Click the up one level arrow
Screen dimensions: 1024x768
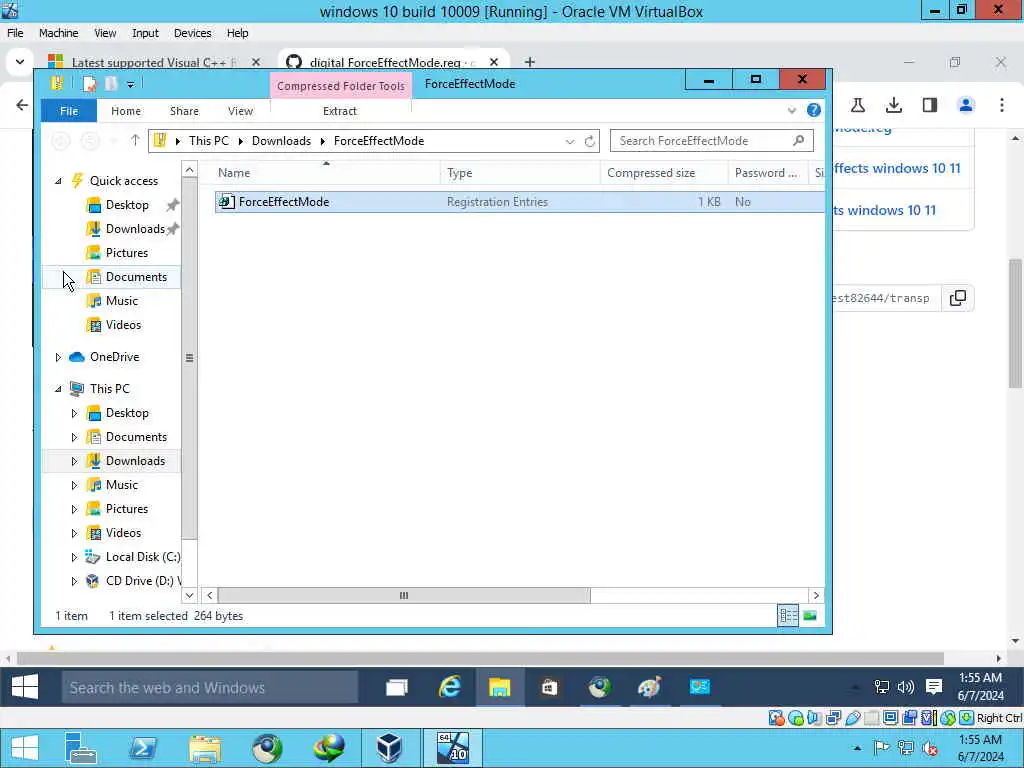[x=135, y=140]
